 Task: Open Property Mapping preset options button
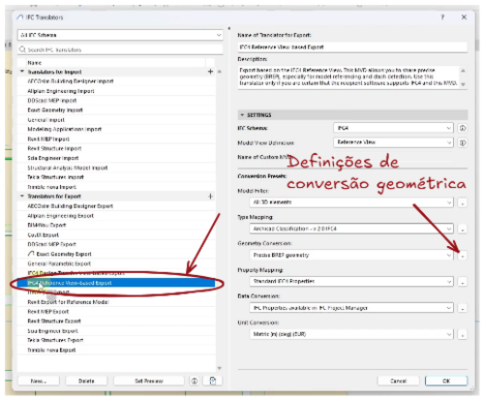[x=462, y=282]
